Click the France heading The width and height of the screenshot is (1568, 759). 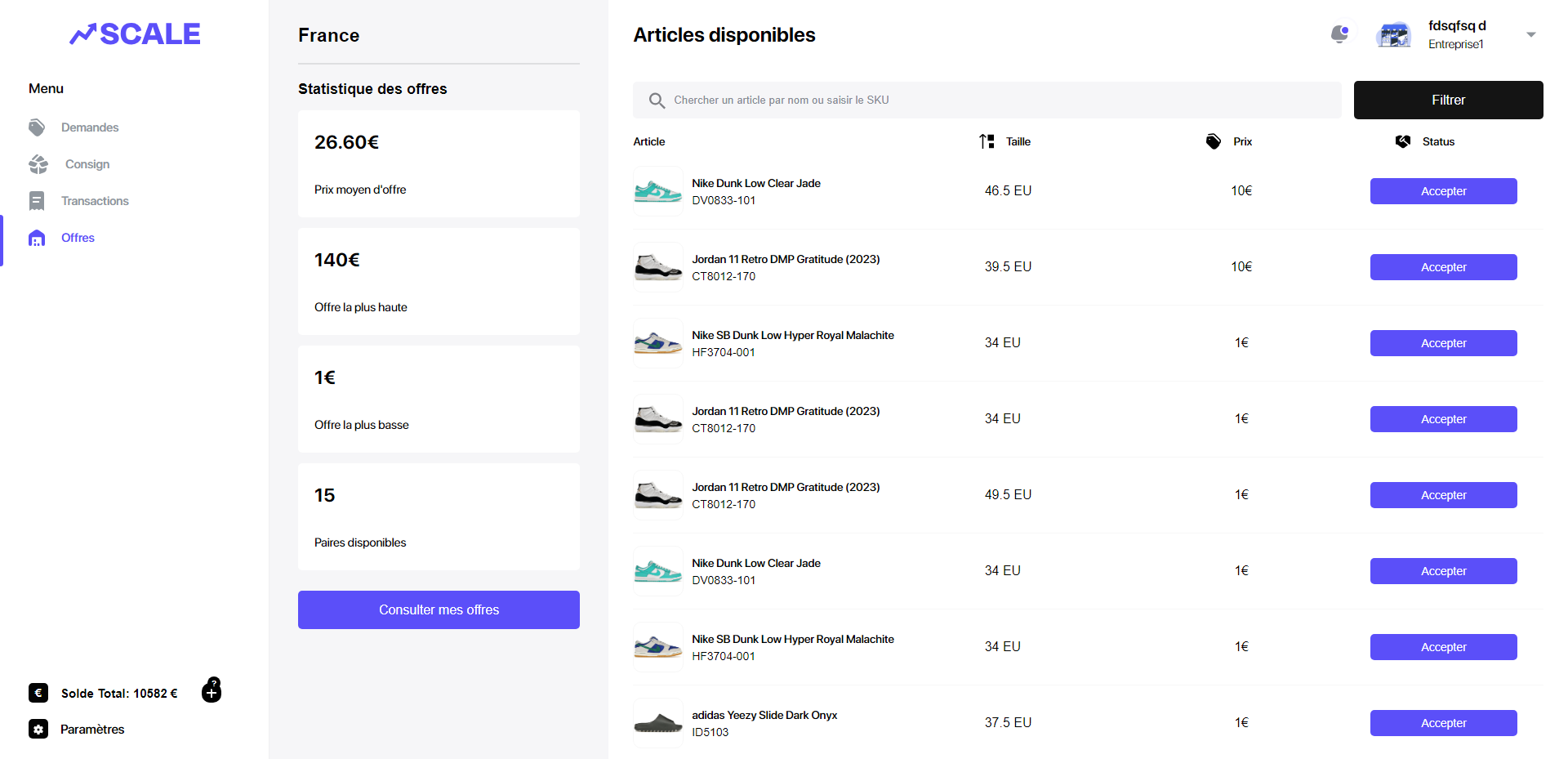coord(328,35)
